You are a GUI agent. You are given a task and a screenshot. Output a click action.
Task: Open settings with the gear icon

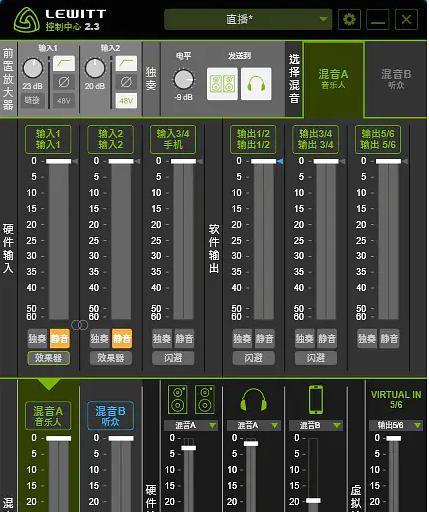click(349, 20)
